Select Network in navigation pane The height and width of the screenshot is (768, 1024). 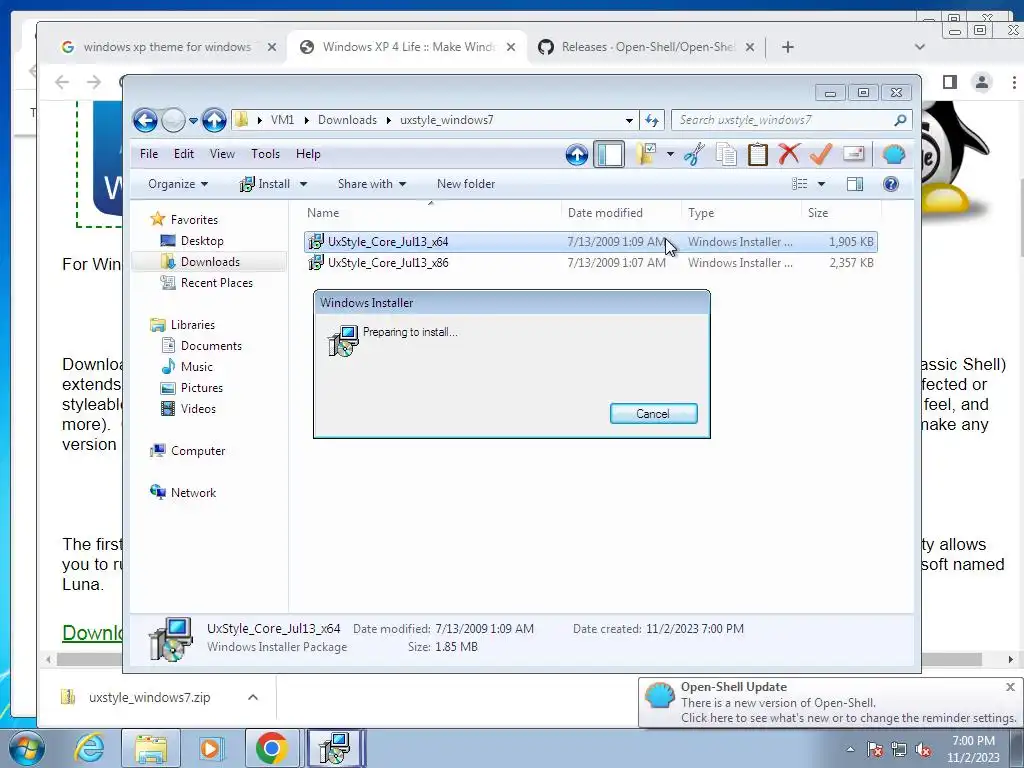pyautogui.click(x=193, y=492)
